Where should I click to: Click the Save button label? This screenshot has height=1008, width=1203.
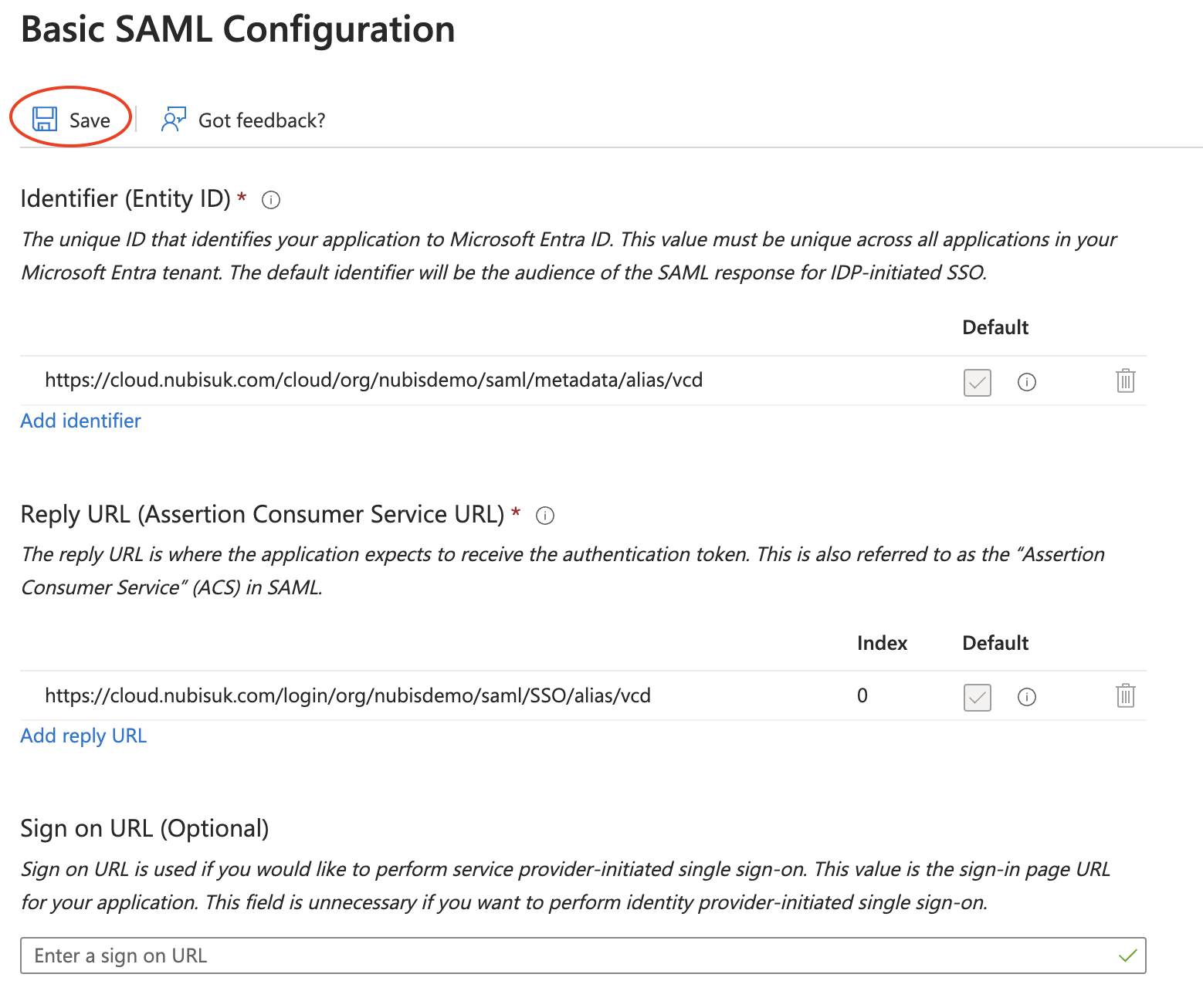tap(90, 120)
